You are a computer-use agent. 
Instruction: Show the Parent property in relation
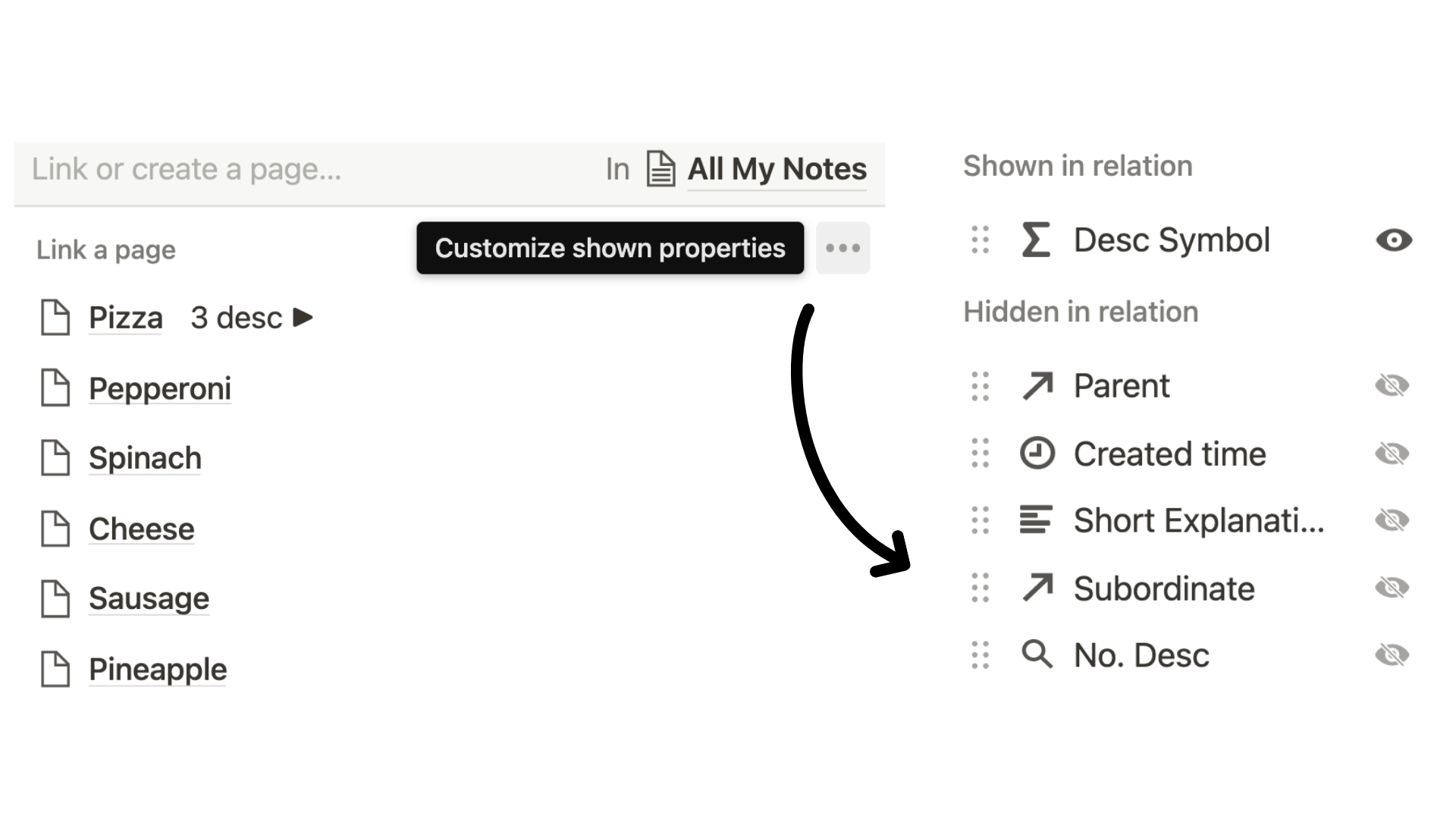pyautogui.click(x=1392, y=385)
